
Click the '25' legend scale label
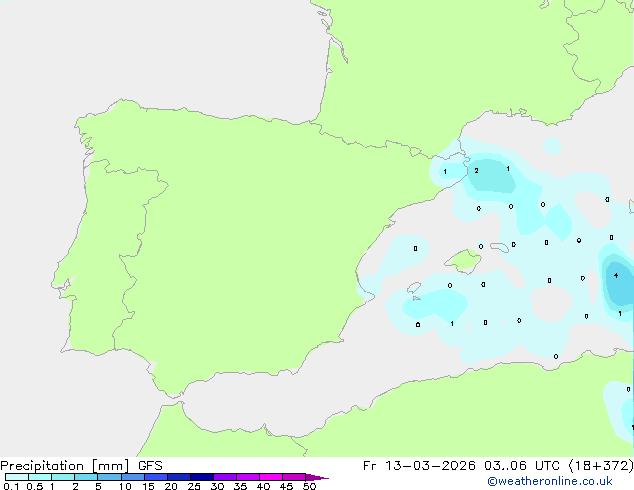click(194, 486)
